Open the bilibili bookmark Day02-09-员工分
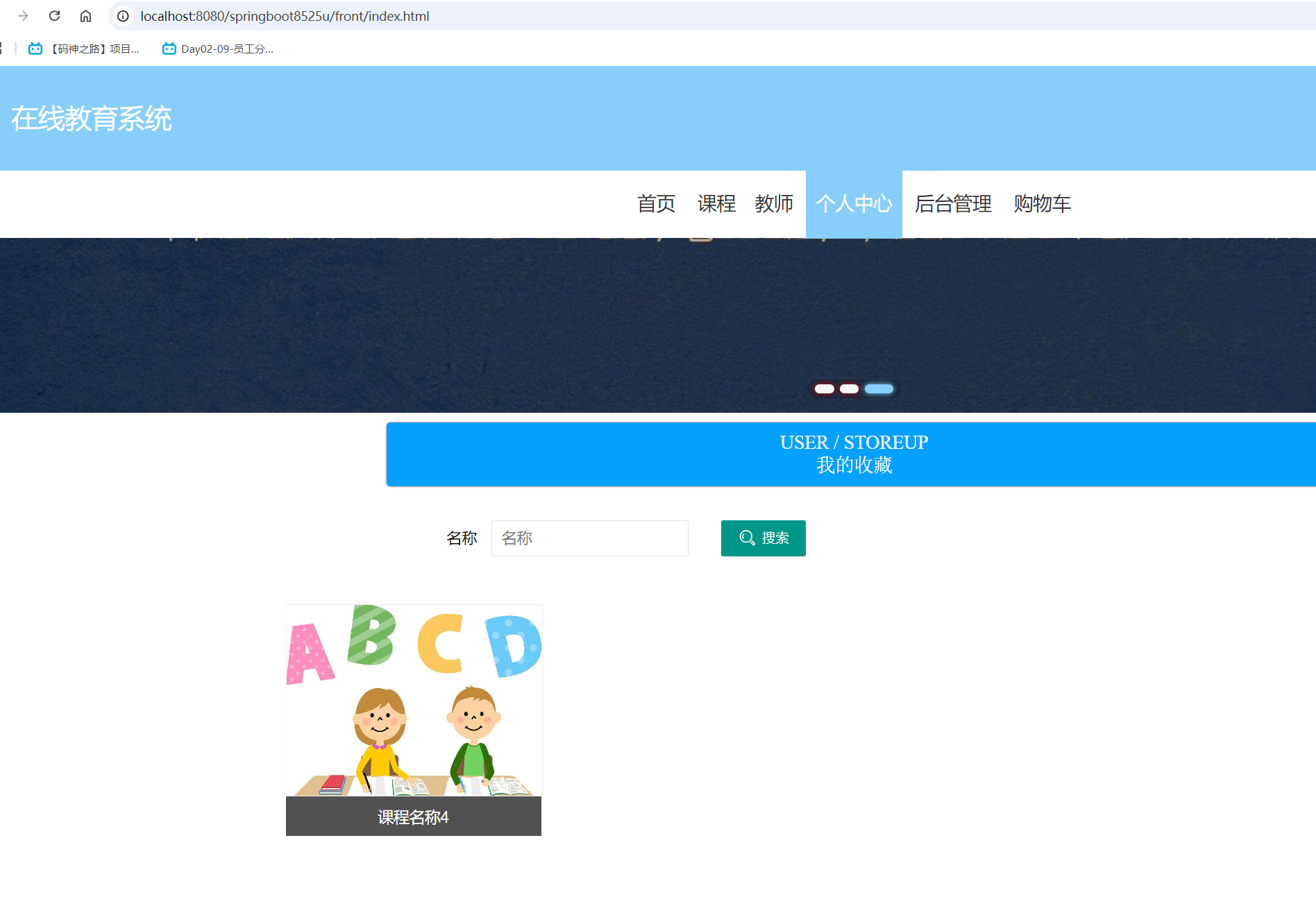 (217, 49)
